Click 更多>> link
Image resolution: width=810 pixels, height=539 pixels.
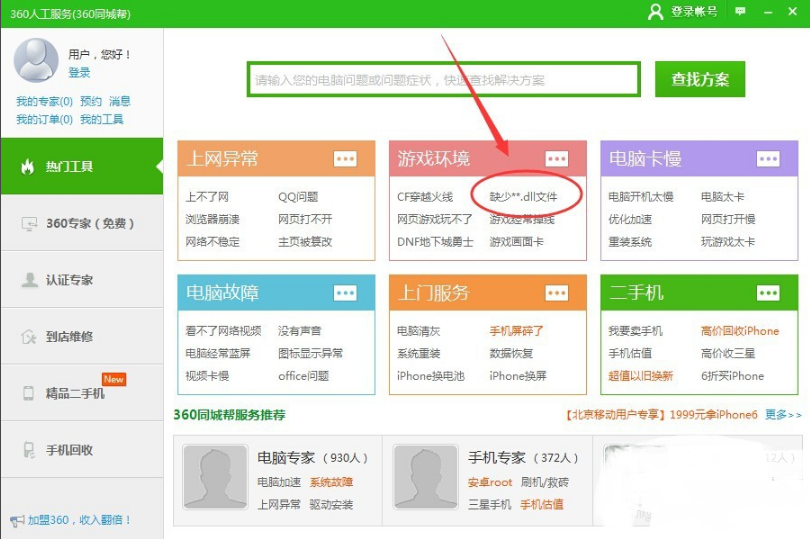783,415
